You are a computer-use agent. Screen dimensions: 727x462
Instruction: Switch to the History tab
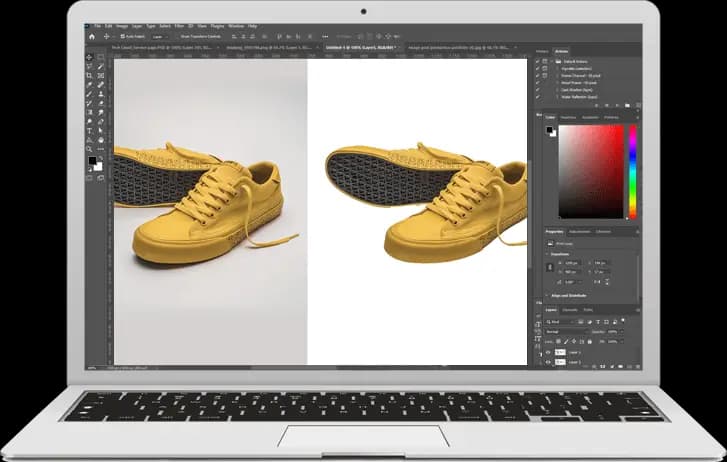click(542, 51)
